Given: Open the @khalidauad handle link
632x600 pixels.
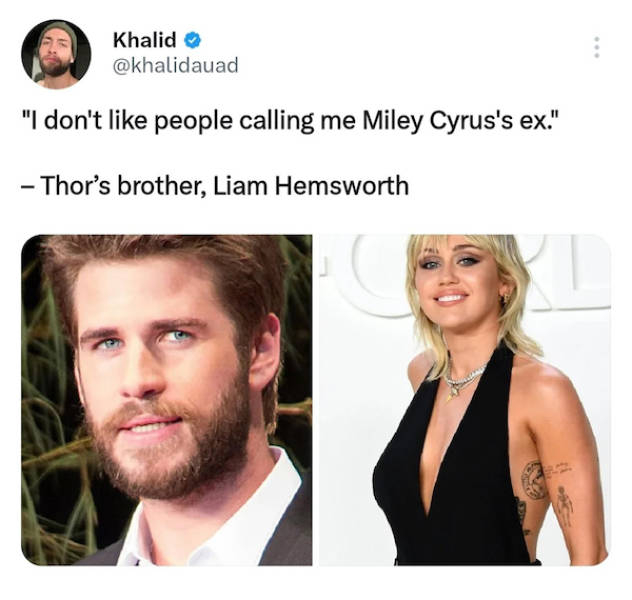Looking at the screenshot, I should (175, 66).
